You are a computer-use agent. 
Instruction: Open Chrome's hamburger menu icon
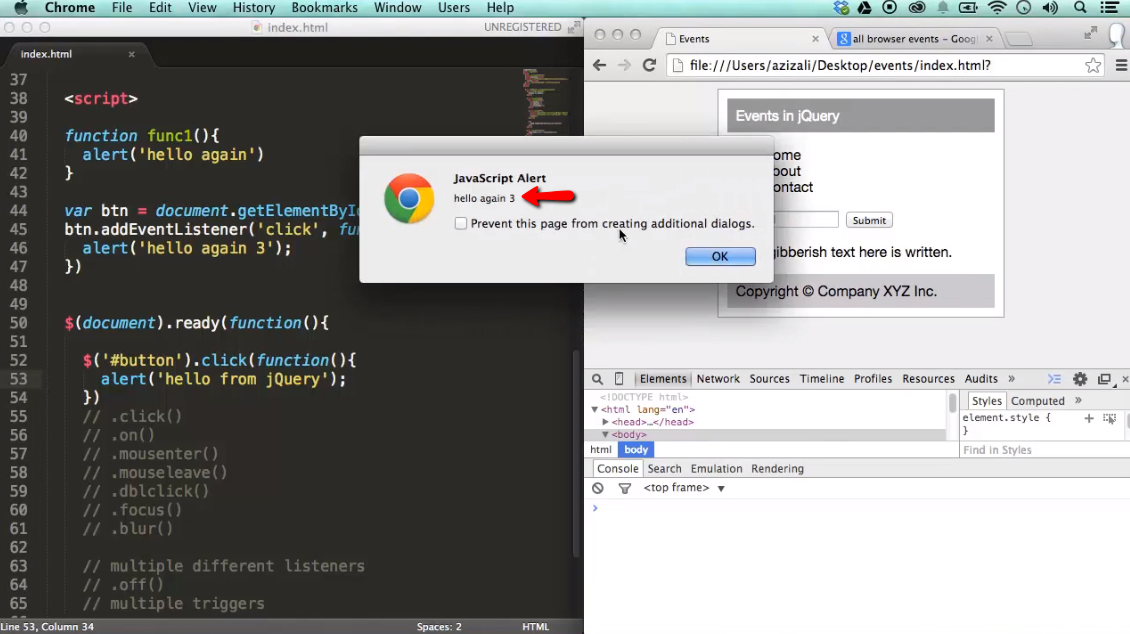pos(1122,65)
